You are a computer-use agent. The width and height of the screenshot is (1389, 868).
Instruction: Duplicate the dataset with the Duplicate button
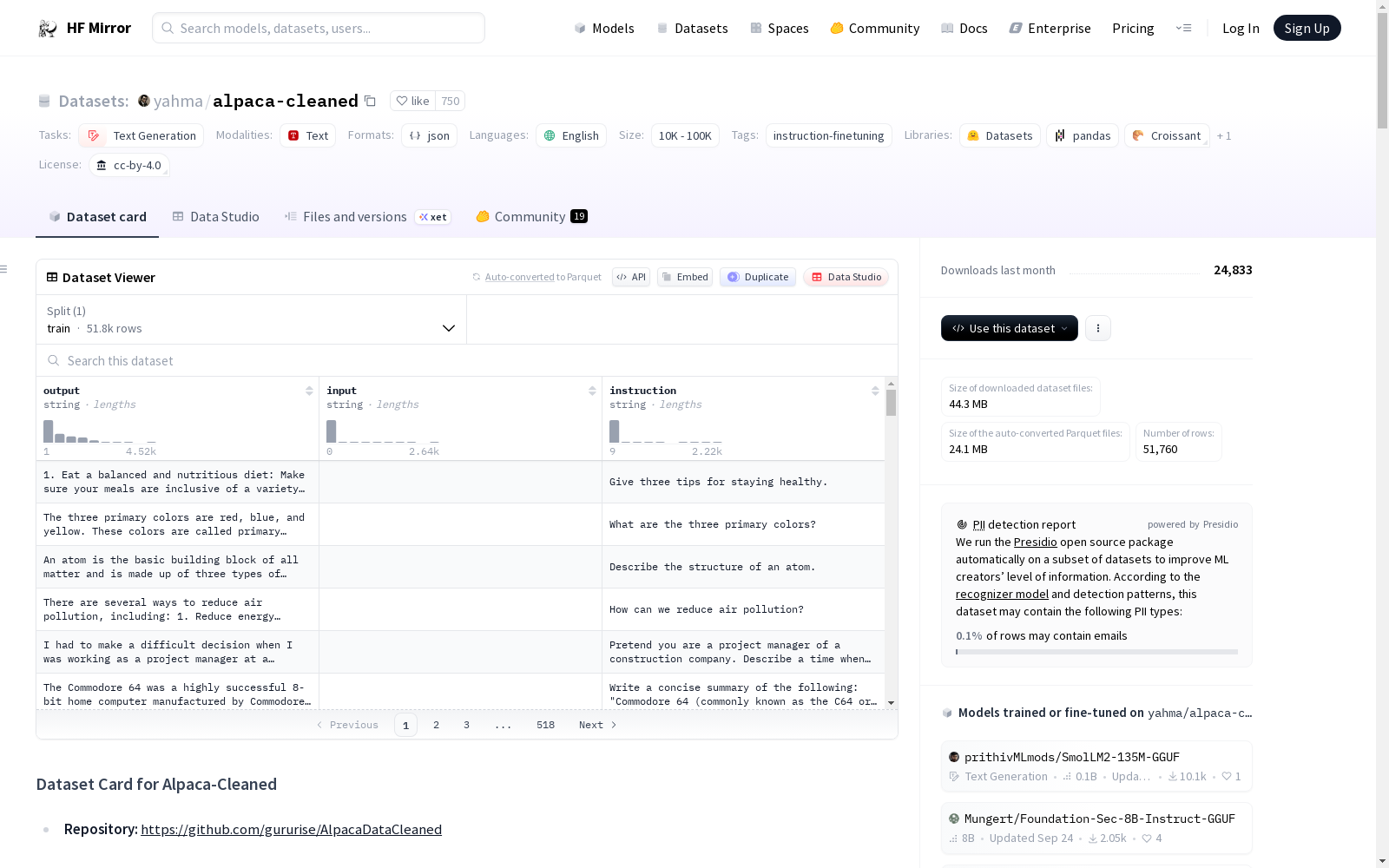click(x=758, y=277)
